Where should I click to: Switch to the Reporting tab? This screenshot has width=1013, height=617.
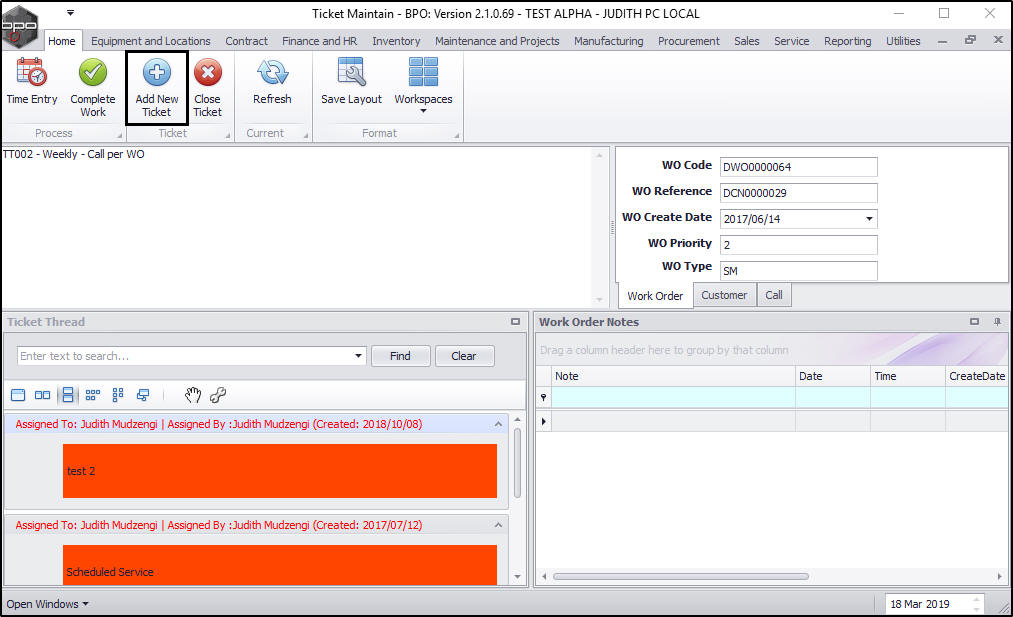(x=847, y=41)
